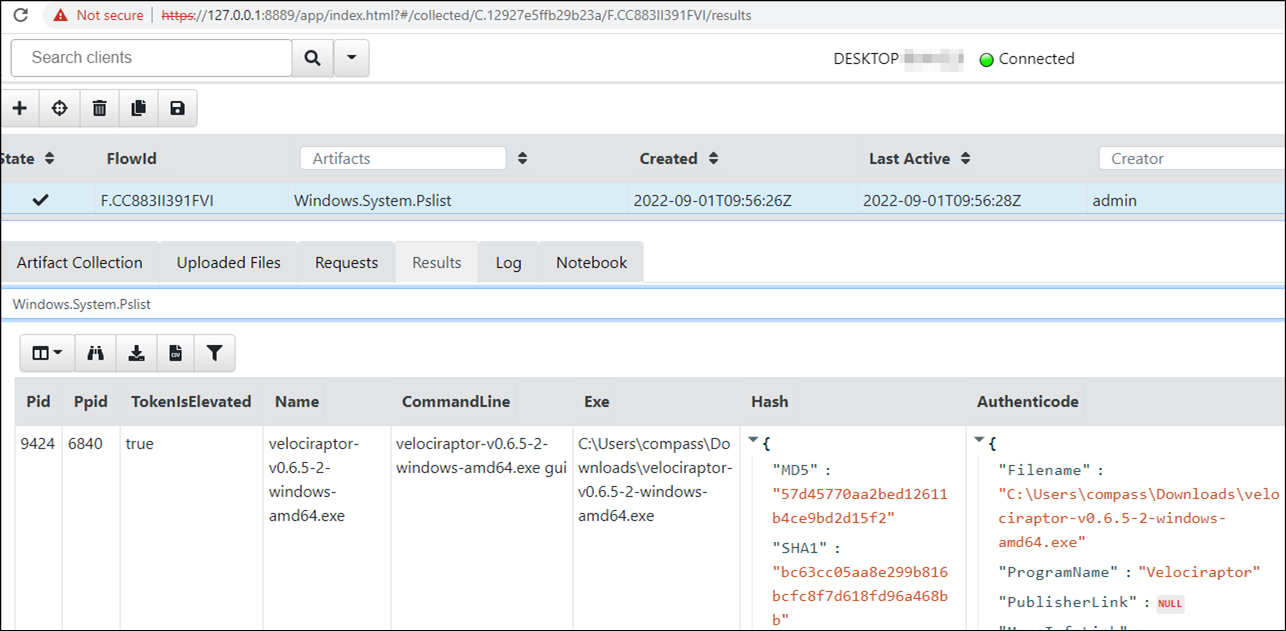The height and width of the screenshot is (631, 1286).
Task: Reload the page with the browser refresh icon
Action: point(20,15)
